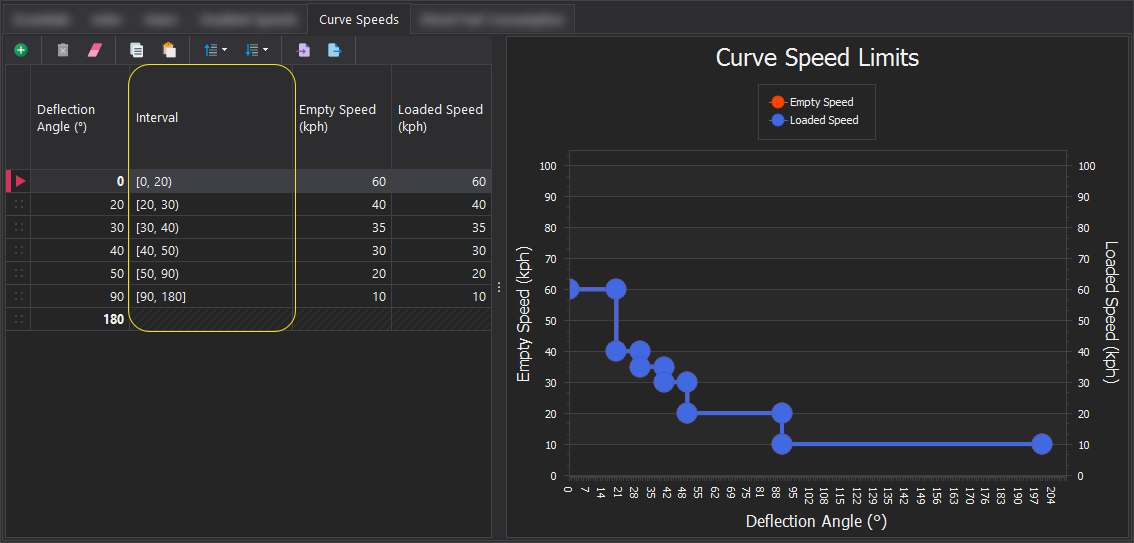Open the insert row above dropdown

[x=215, y=49]
